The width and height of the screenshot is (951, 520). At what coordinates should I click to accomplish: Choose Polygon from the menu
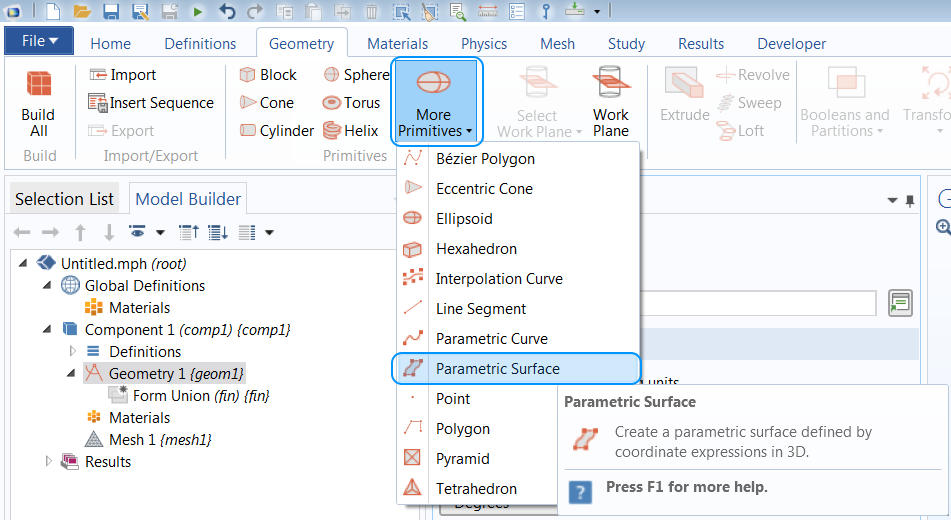pos(477,428)
